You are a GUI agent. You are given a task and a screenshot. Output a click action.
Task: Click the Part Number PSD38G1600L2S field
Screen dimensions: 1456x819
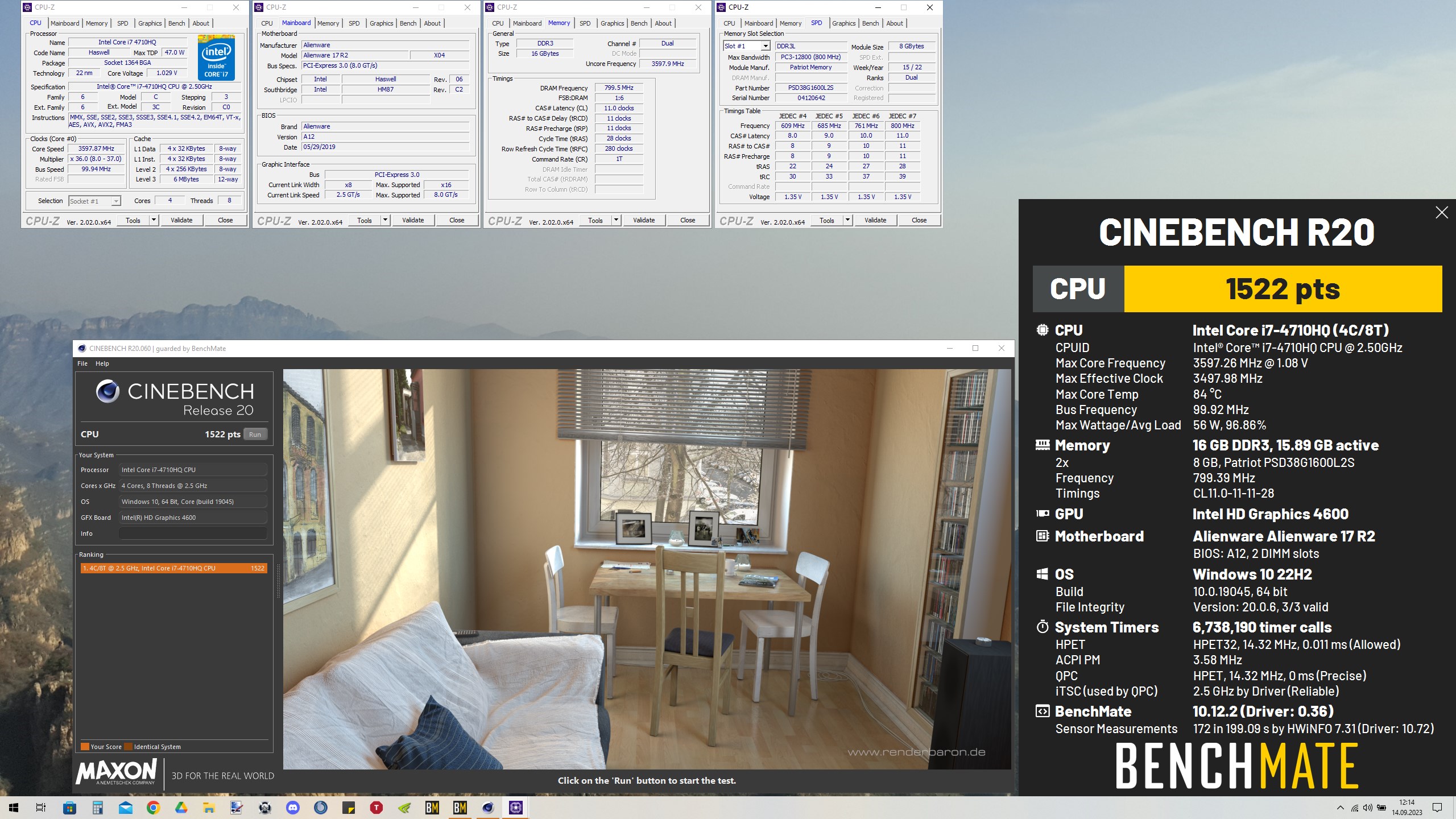pyautogui.click(x=810, y=88)
